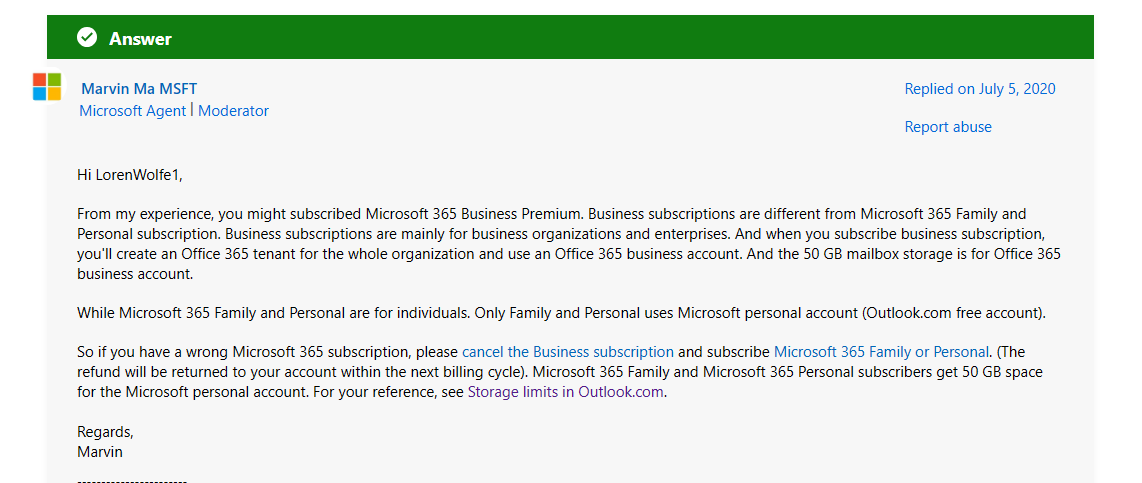Click the paragraph starting From my experience
The height and width of the screenshot is (483, 1142).
(569, 244)
